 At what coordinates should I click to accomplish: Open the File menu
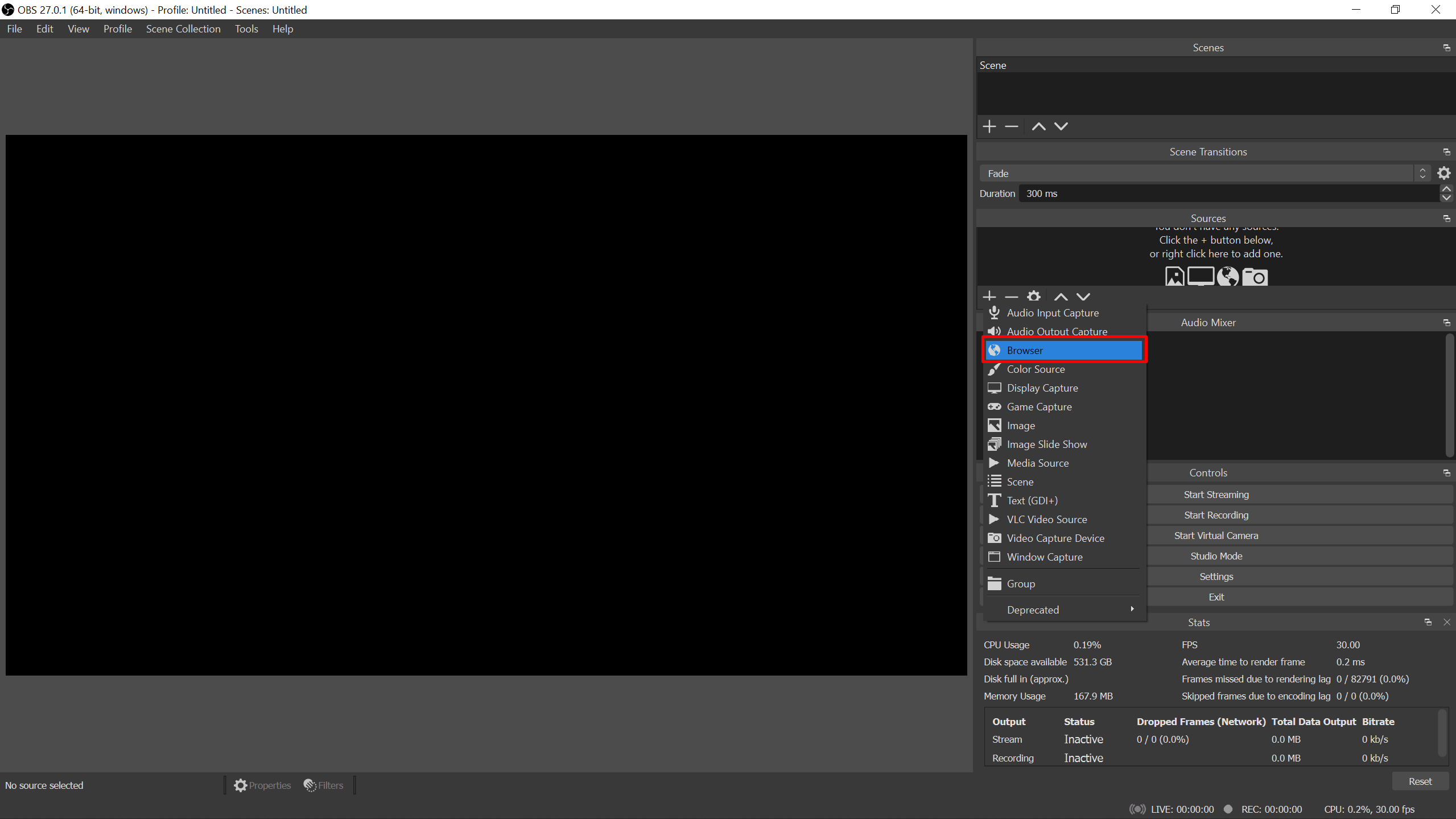coord(15,28)
